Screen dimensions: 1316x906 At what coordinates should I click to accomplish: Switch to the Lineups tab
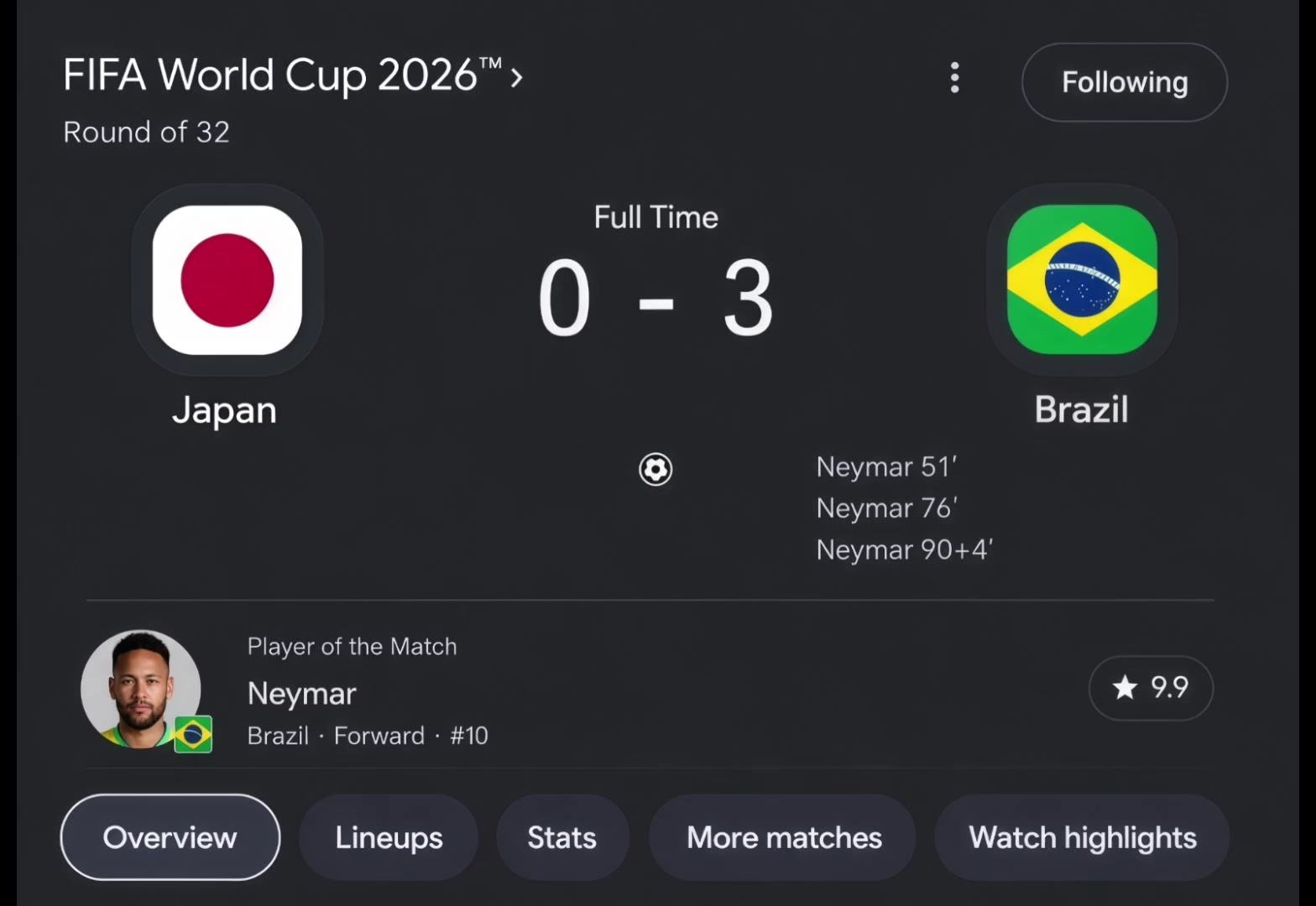(389, 837)
